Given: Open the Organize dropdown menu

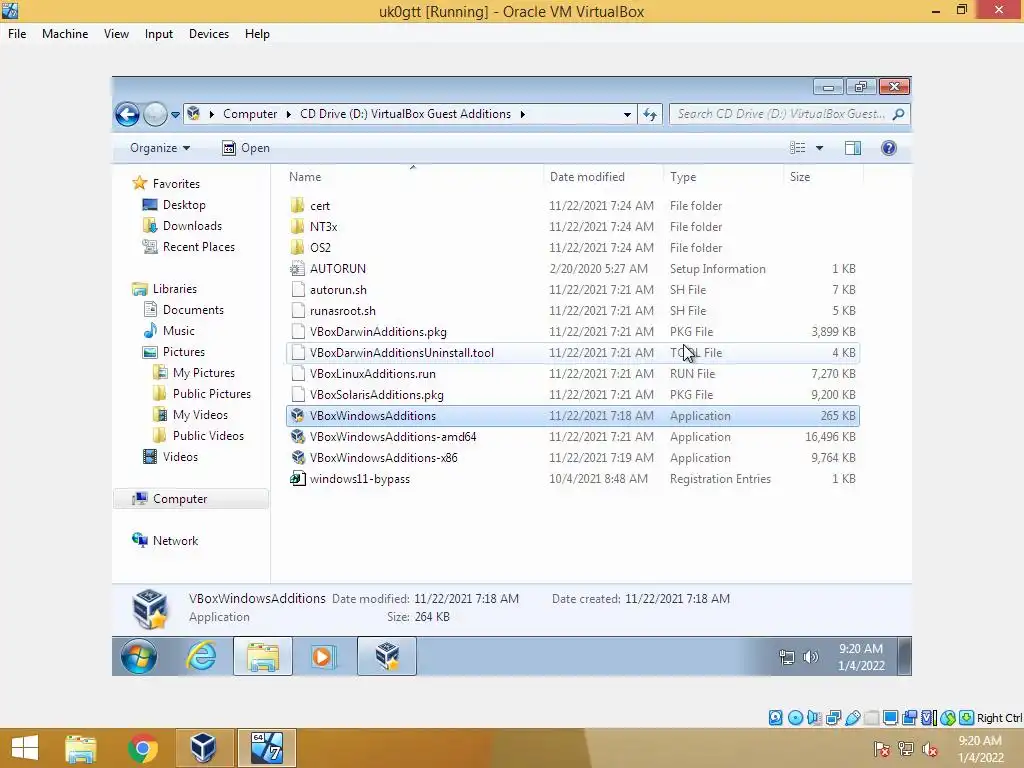Looking at the screenshot, I should coord(160,148).
